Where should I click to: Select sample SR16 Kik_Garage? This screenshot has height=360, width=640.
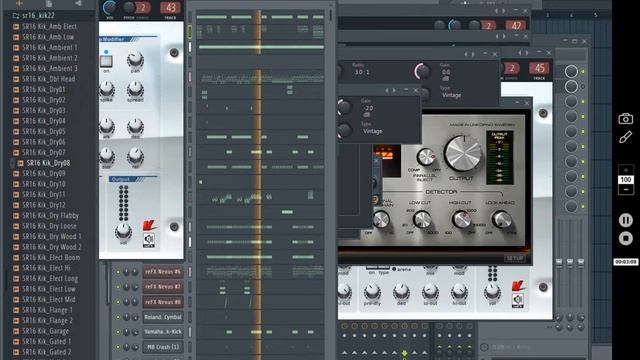[x=45, y=331]
